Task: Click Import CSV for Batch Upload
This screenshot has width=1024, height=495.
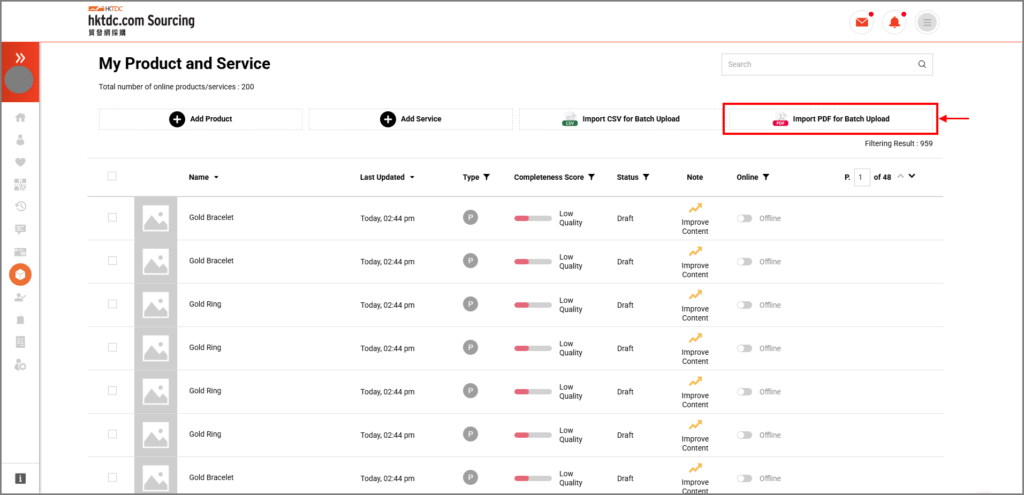Action: [x=619, y=119]
